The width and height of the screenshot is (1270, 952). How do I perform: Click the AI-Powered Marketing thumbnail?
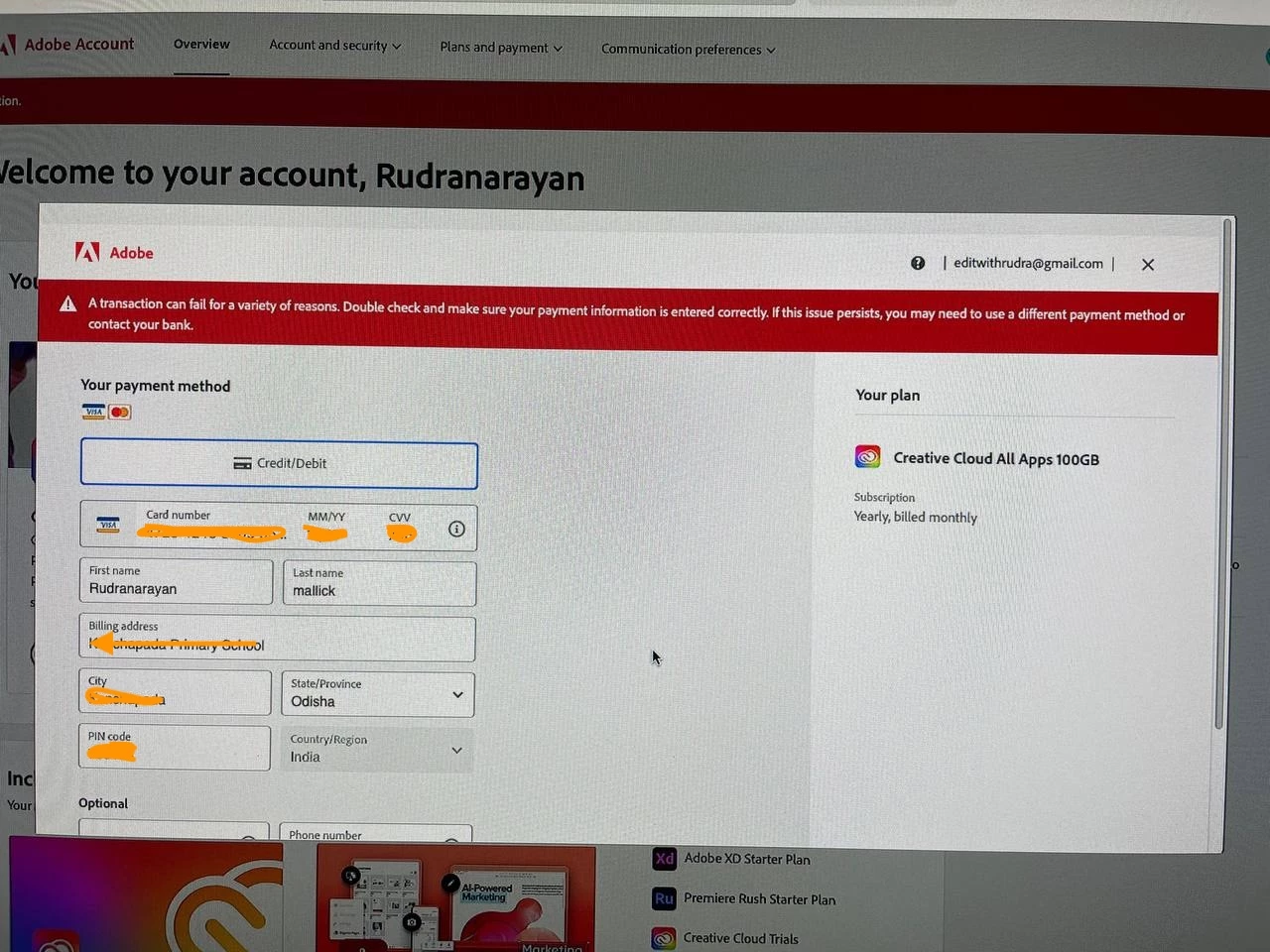coord(456,899)
